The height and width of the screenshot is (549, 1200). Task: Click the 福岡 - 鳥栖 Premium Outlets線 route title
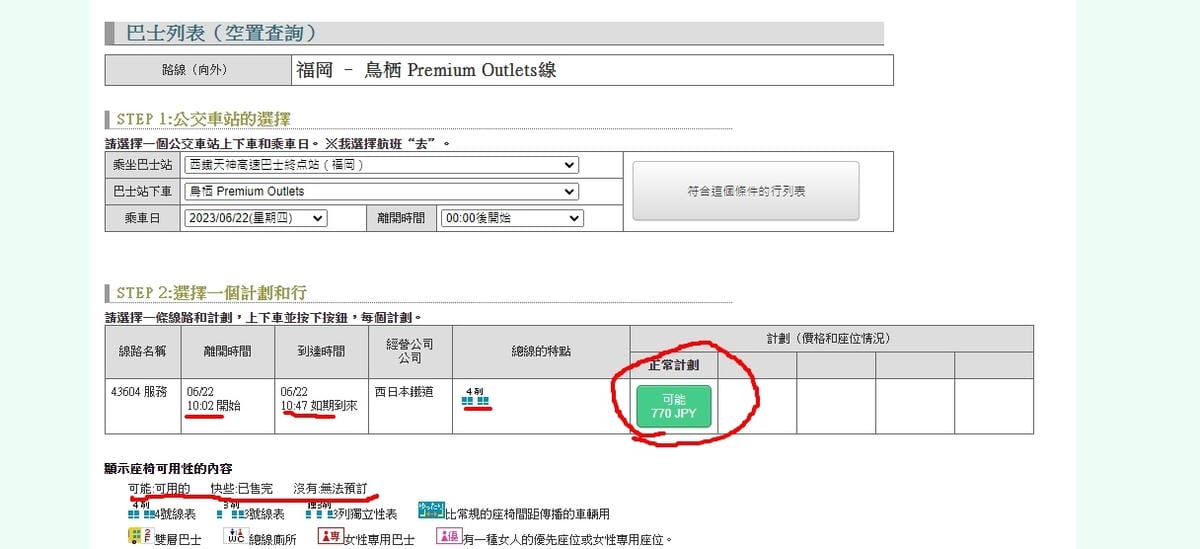[426, 70]
